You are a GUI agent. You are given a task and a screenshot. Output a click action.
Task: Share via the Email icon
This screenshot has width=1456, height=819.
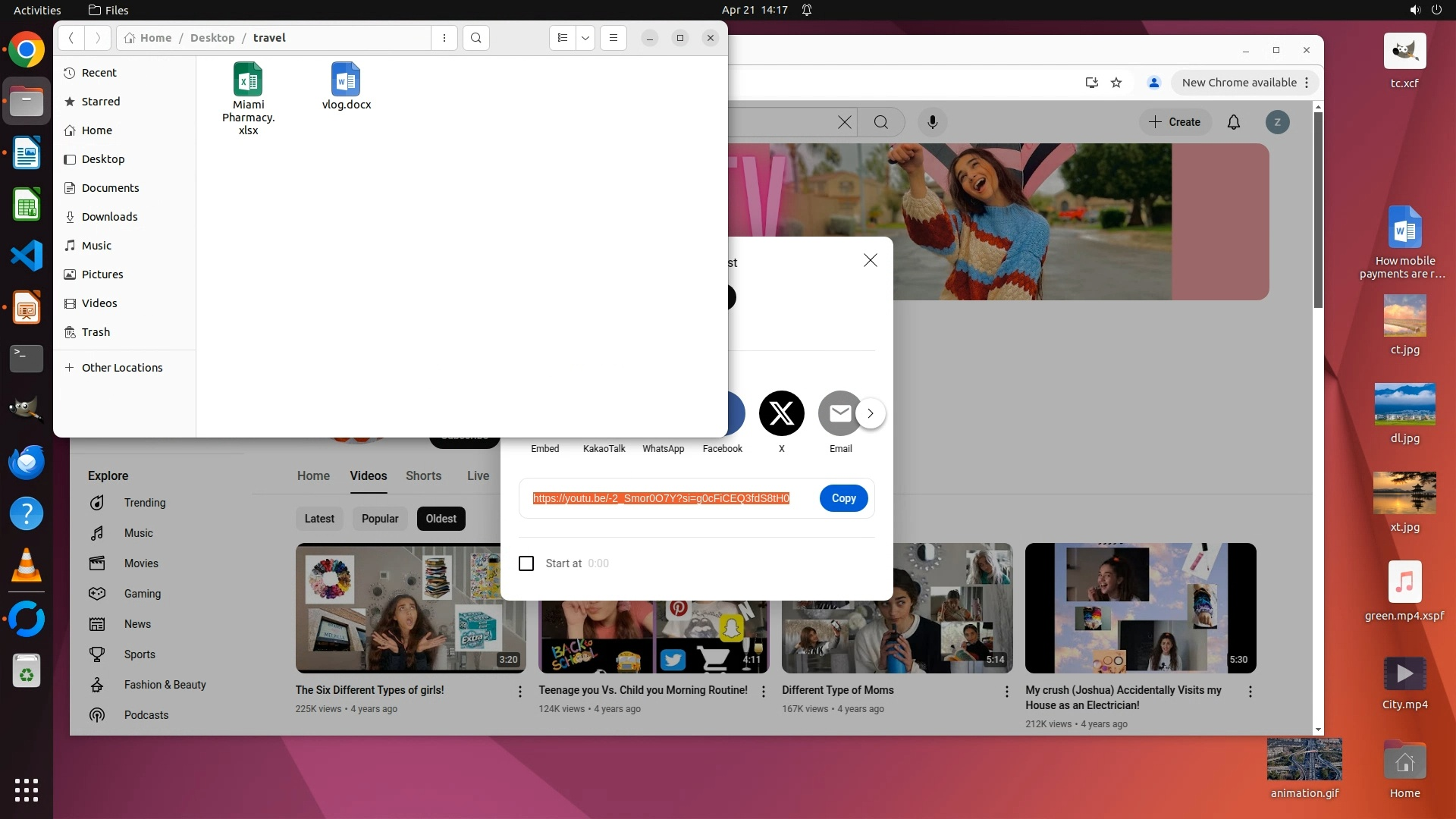point(839,413)
